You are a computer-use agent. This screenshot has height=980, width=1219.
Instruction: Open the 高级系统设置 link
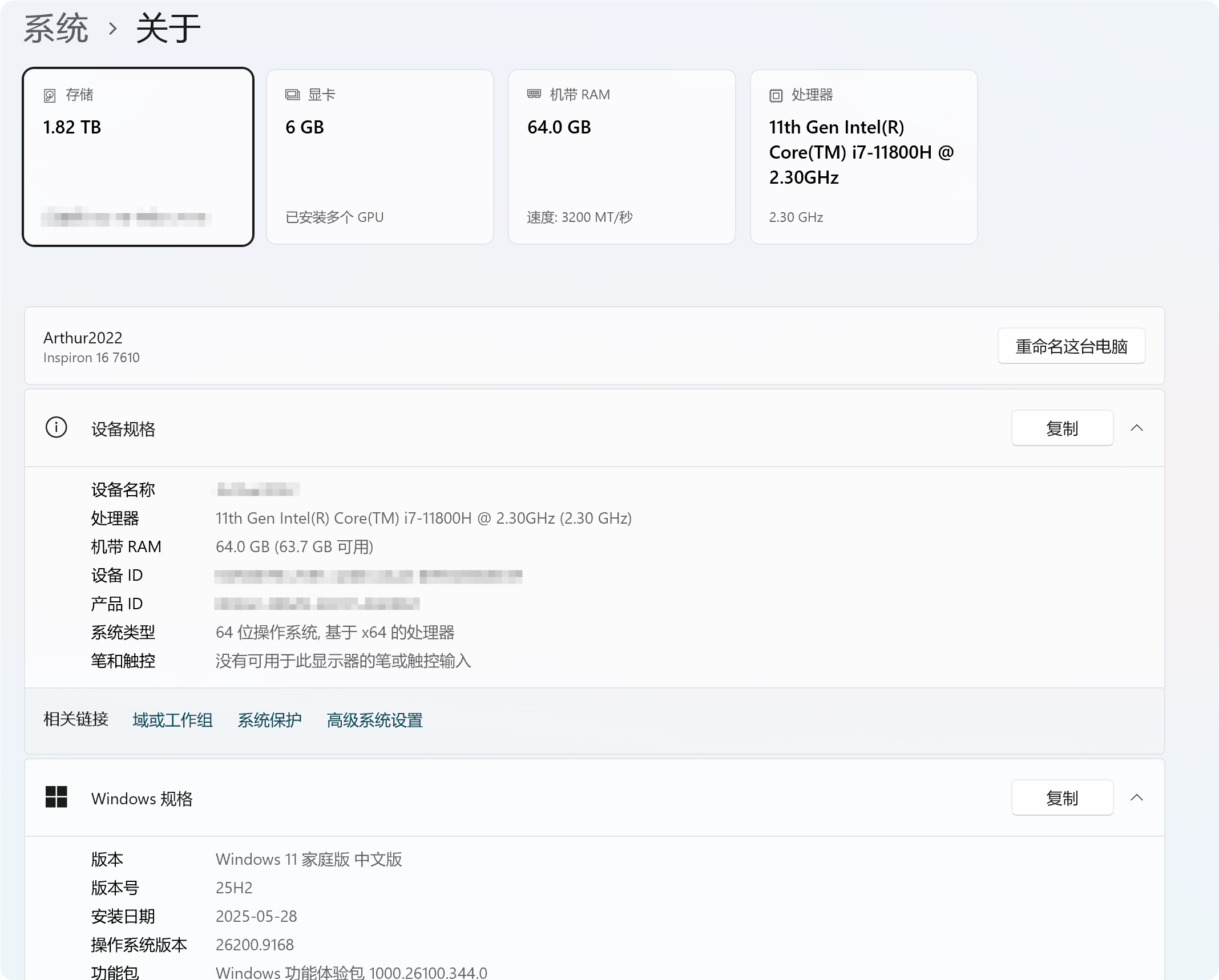(x=374, y=720)
